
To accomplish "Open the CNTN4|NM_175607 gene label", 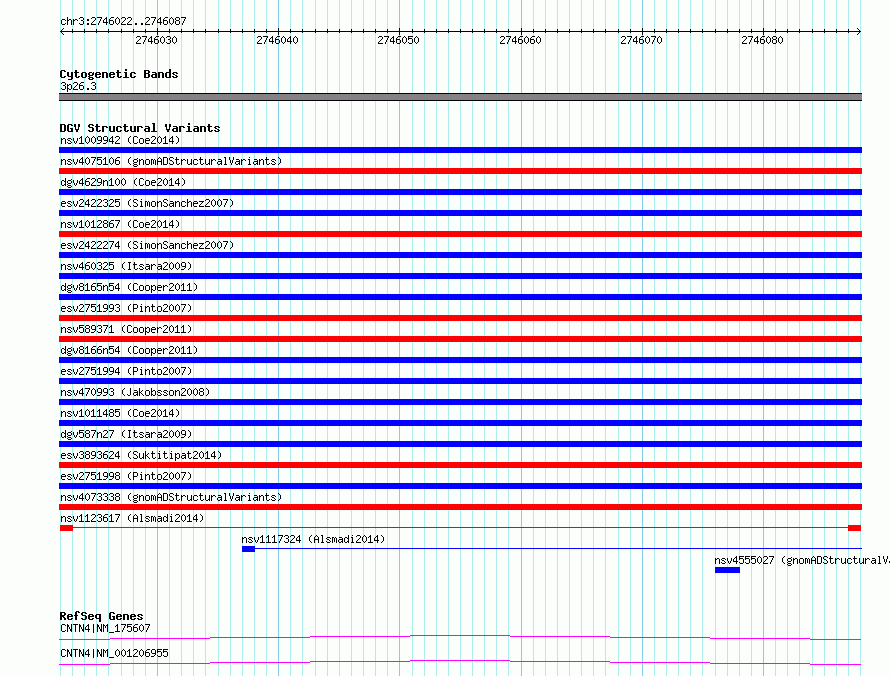I will [105, 628].
